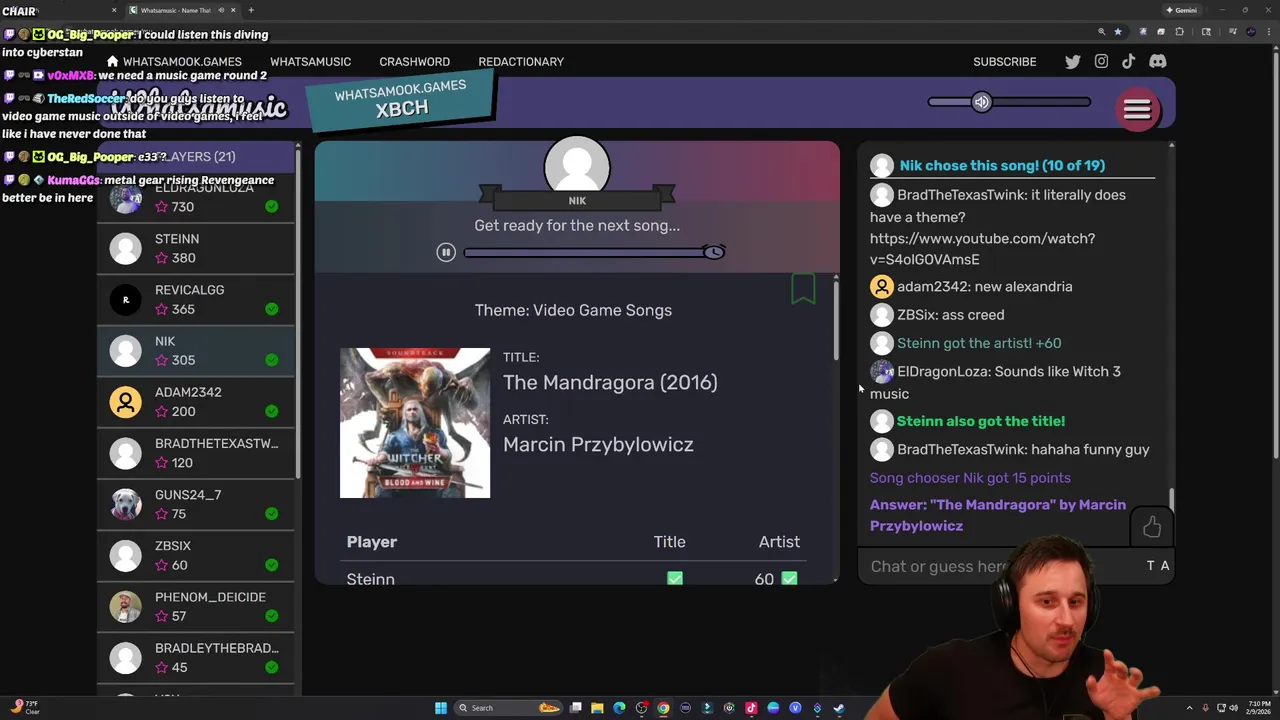Click the XBCH room code banner
The image size is (1280, 720).
coord(400,100)
